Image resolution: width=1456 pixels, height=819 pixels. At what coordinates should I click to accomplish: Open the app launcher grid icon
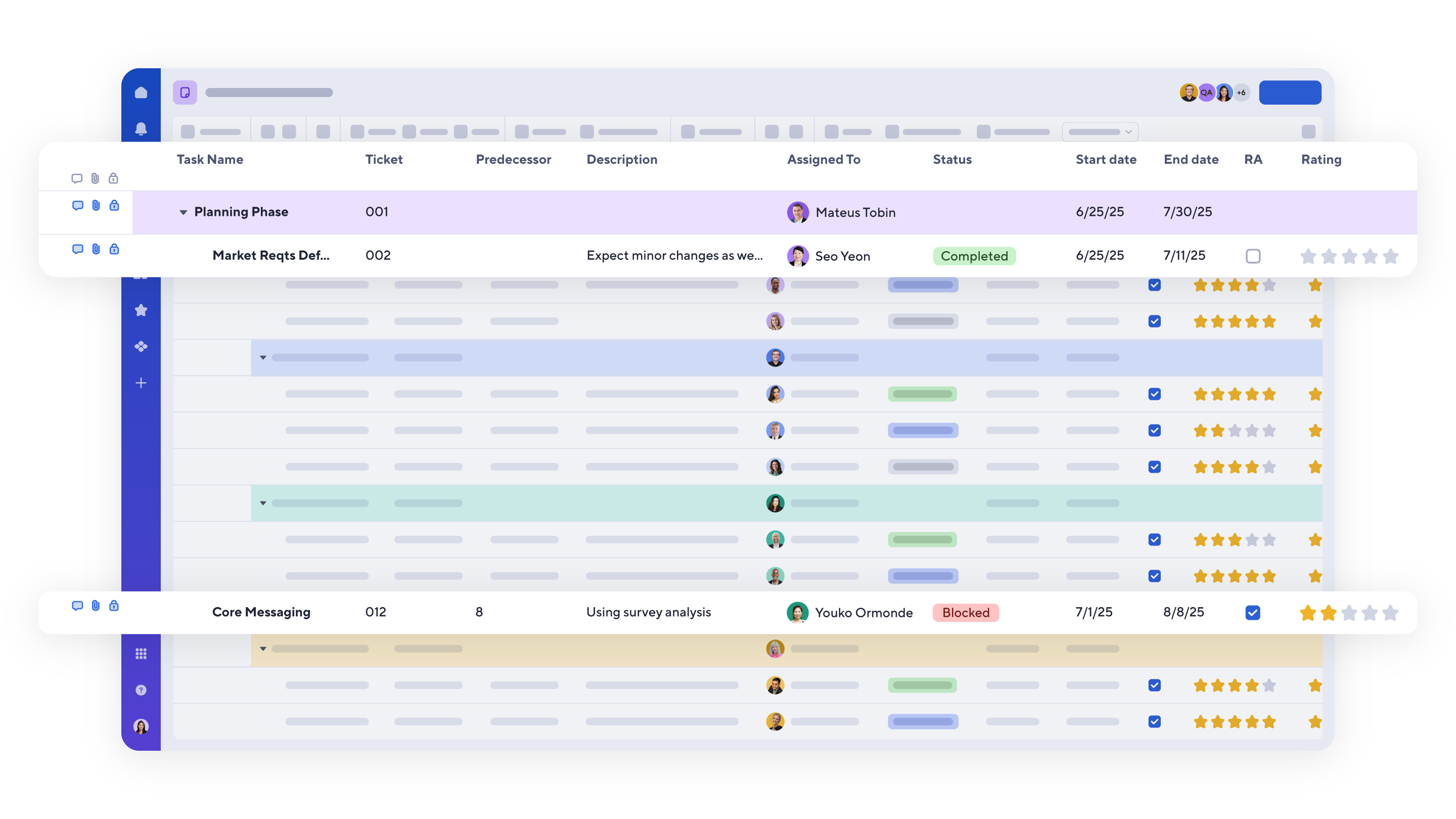click(x=141, y=653)
